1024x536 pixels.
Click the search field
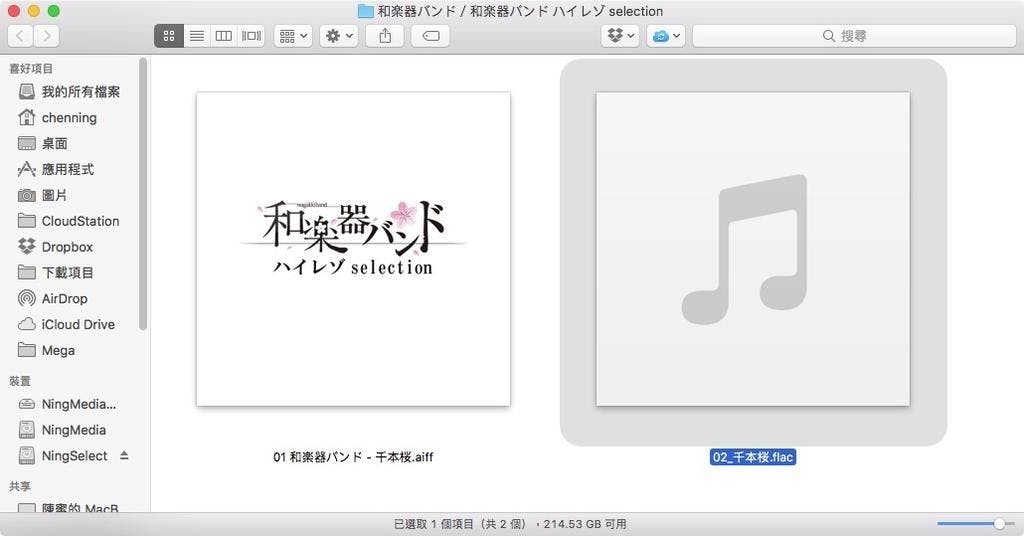854,36
